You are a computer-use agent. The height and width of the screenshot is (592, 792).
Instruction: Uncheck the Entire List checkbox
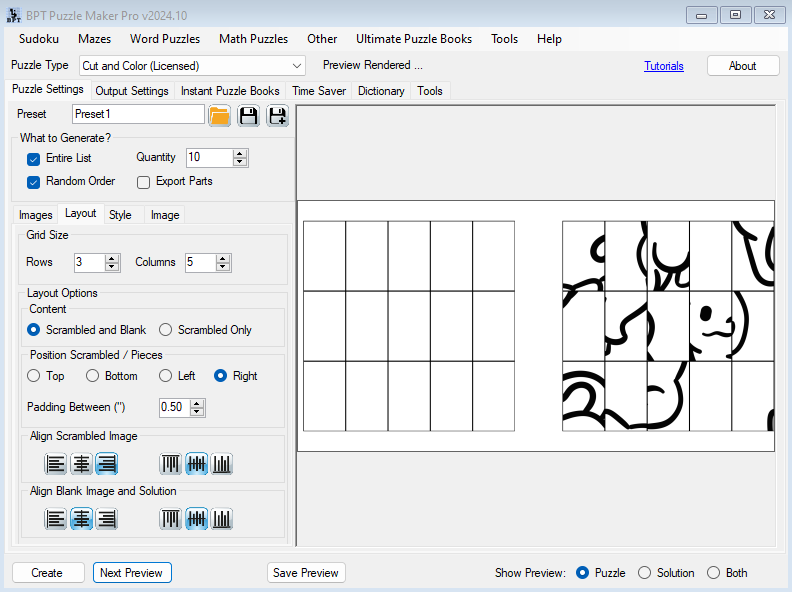point(33,158)
